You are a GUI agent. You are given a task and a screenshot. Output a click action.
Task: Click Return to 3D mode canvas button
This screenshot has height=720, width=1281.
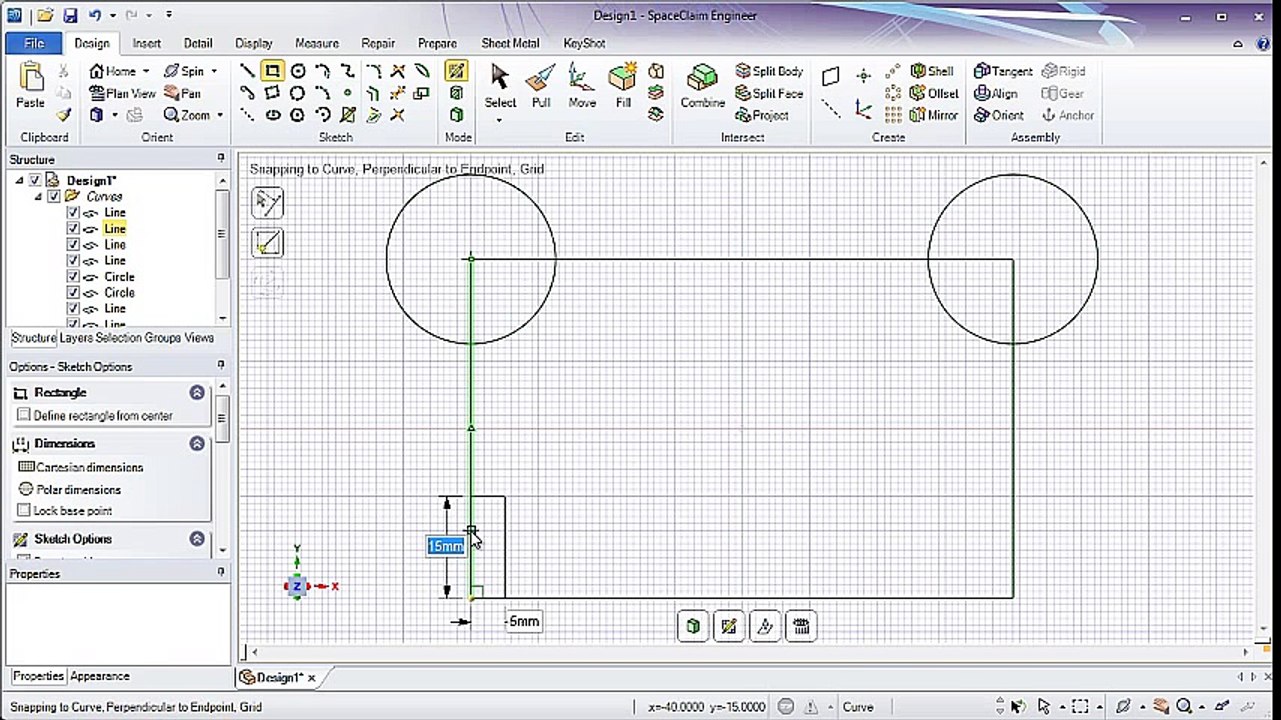(x=693, y=627)
